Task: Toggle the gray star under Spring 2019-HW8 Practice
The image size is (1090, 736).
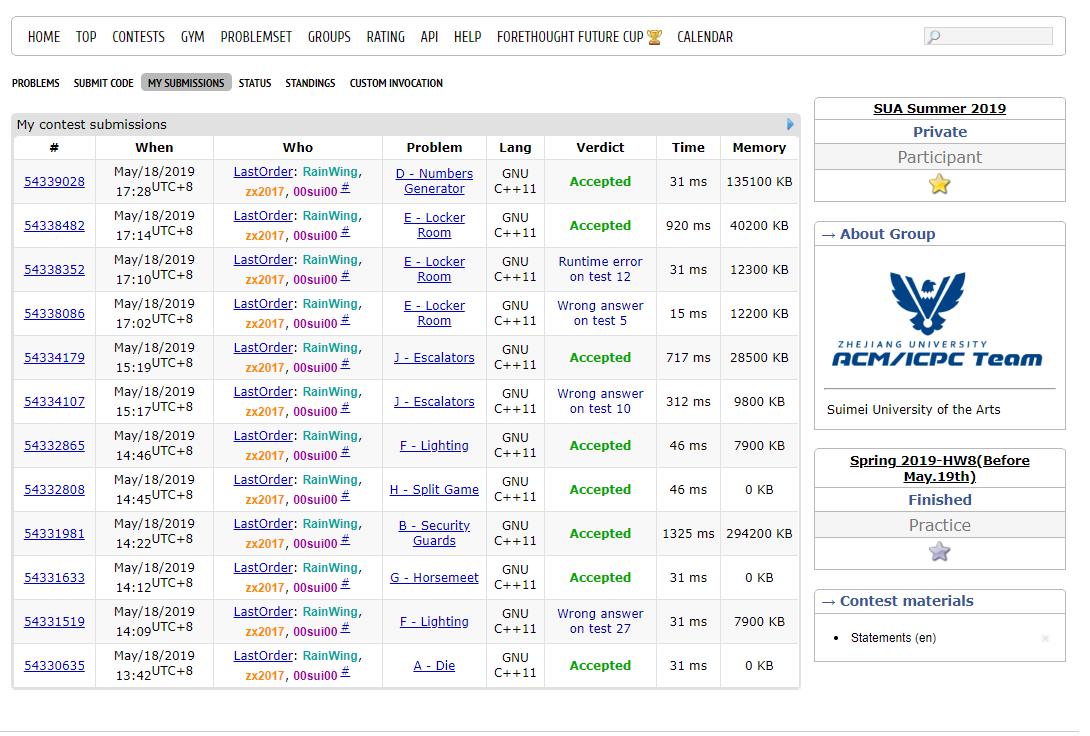Action: click(x=939, y=551)
